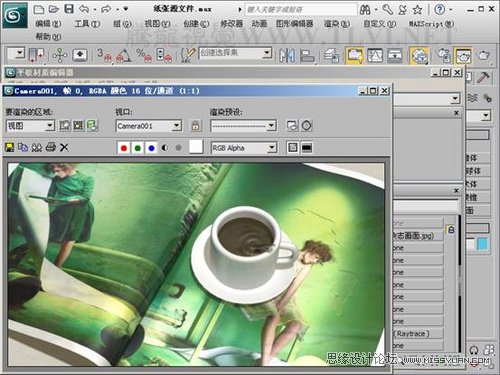The width and height of the screenshot is (500, 375).
Task: Open the Rendered Frame Window toolbar icon
Action: coord(463,55)
